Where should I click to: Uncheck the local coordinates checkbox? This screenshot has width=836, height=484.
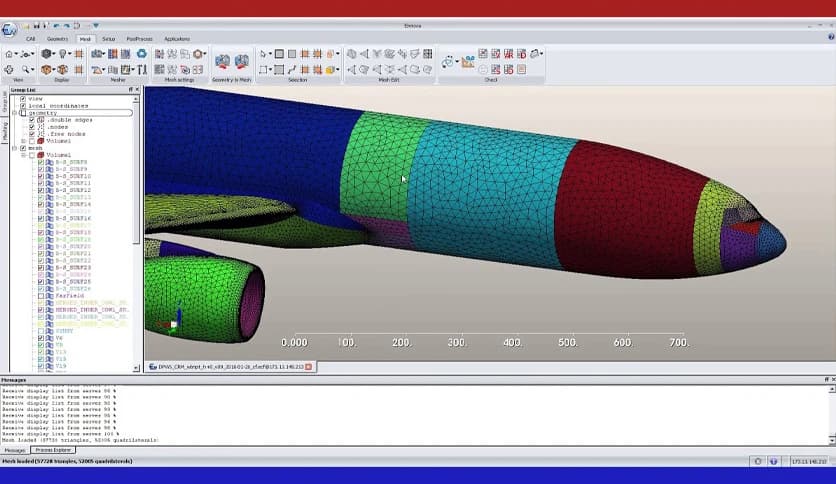coord(23,106)
